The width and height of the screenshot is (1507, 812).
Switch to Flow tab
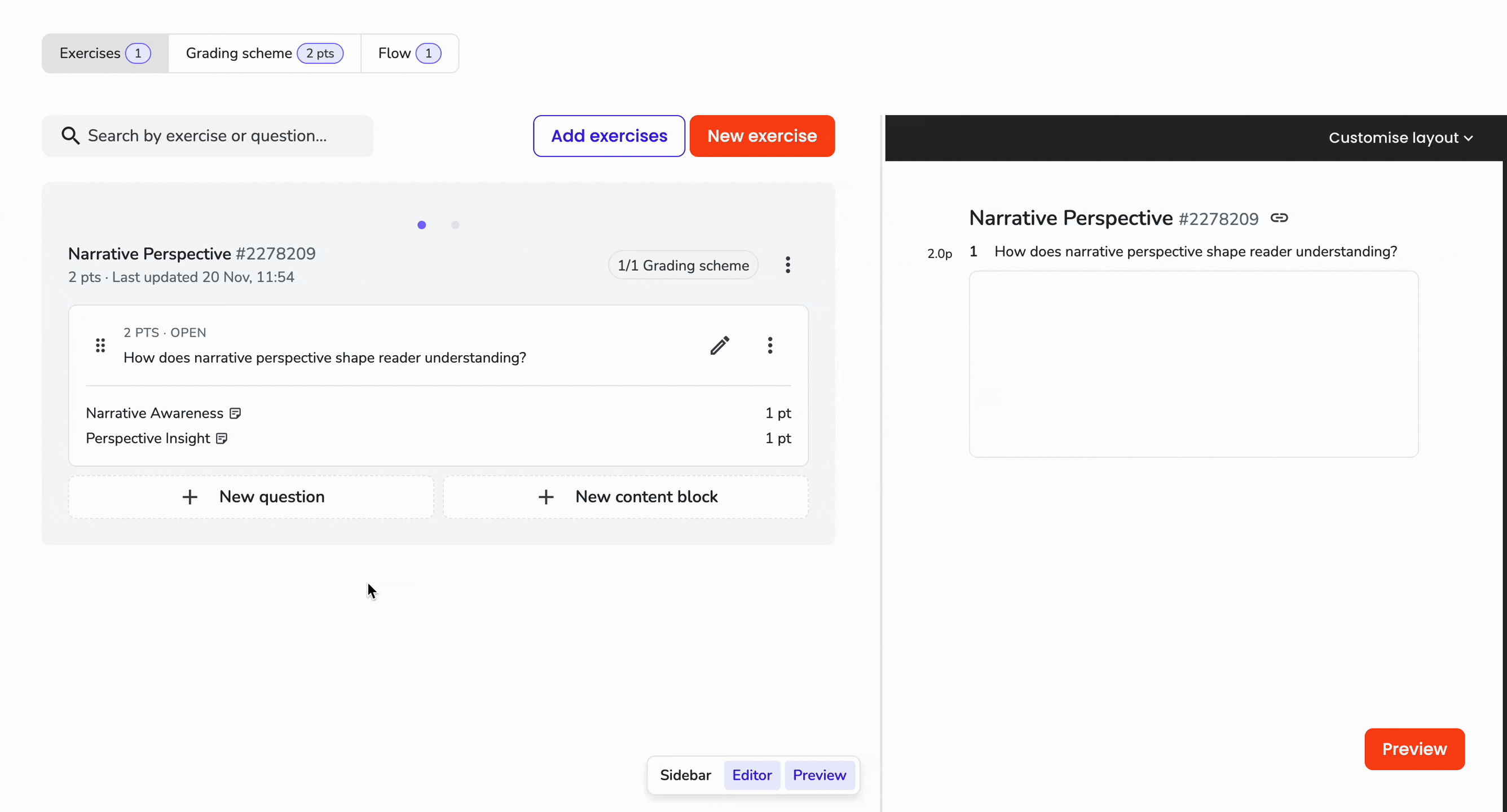[409, 53]
